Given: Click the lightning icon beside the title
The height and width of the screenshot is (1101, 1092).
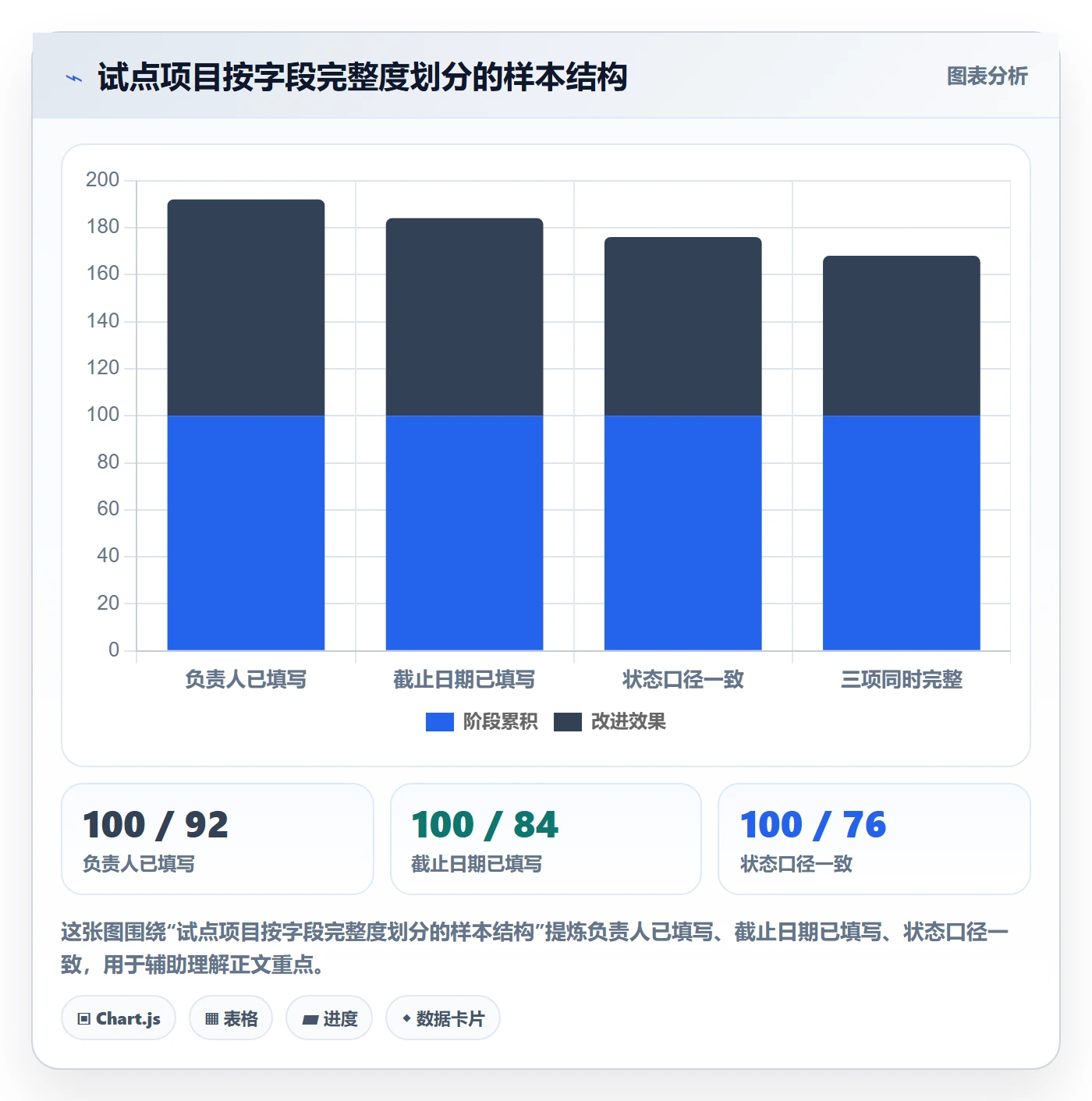Looking at the screenshot, I should [74, 78].
